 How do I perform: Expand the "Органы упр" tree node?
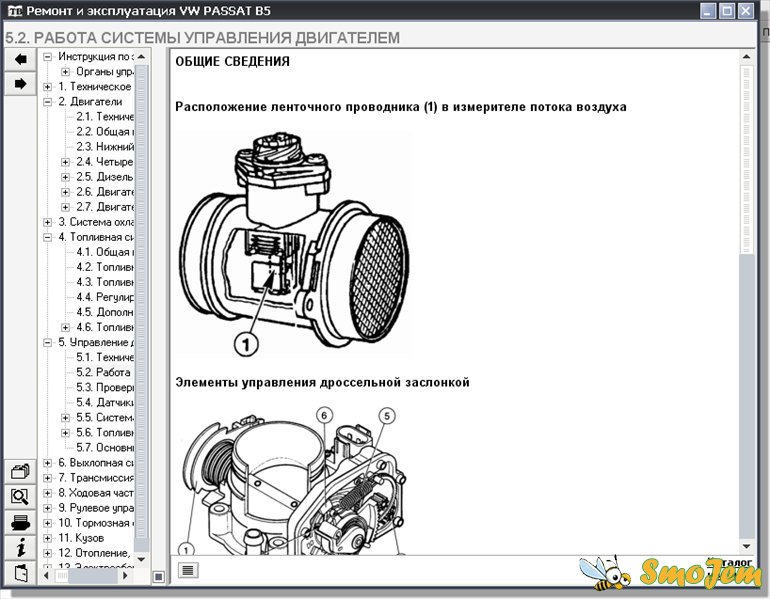click(65, 72)
